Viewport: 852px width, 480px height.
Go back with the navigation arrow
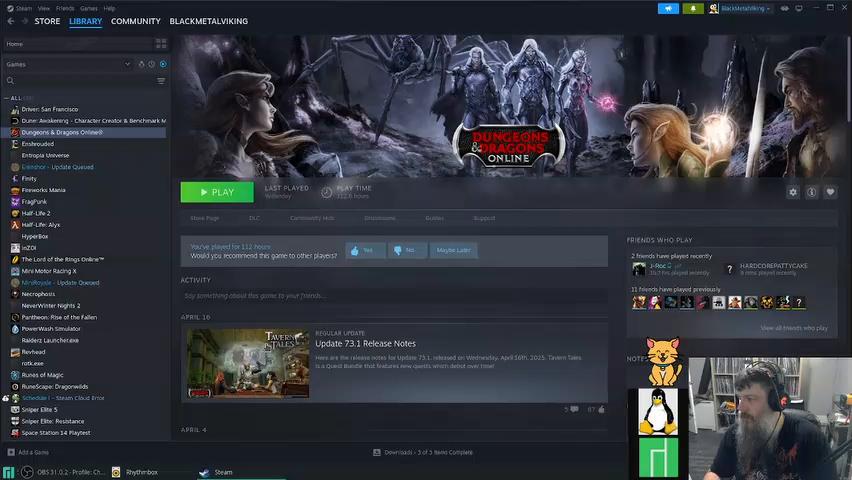[x=11, y=21]
